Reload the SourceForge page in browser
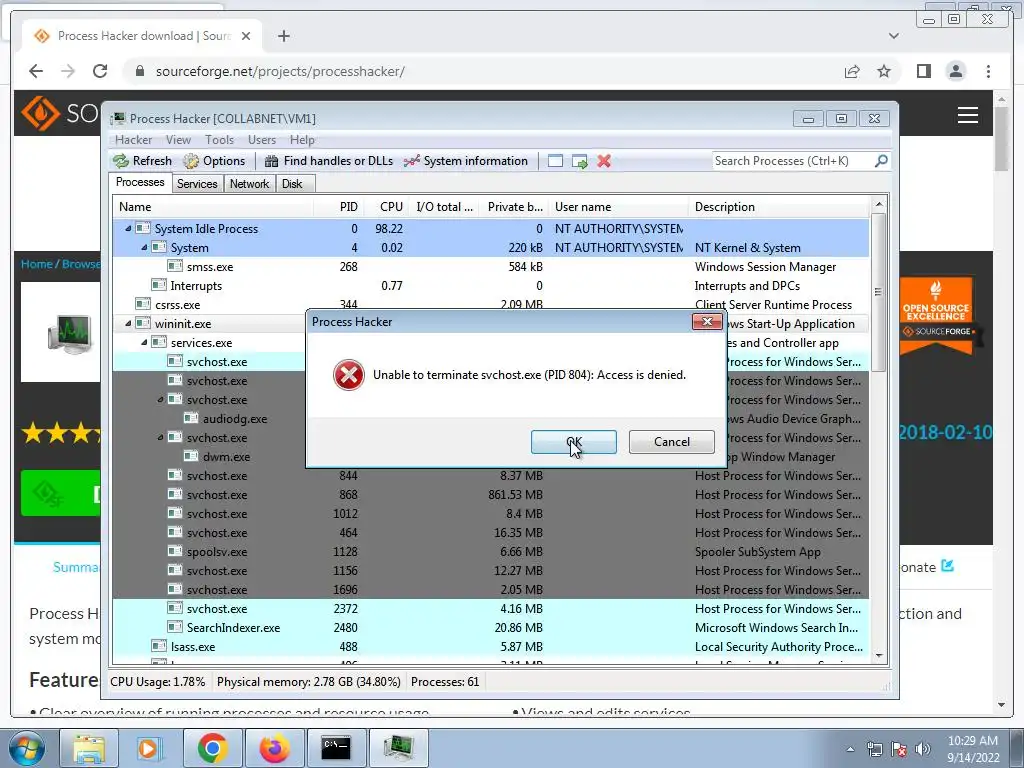The image size is (1024, 768). pyautogui.click(x=100, y=71)
